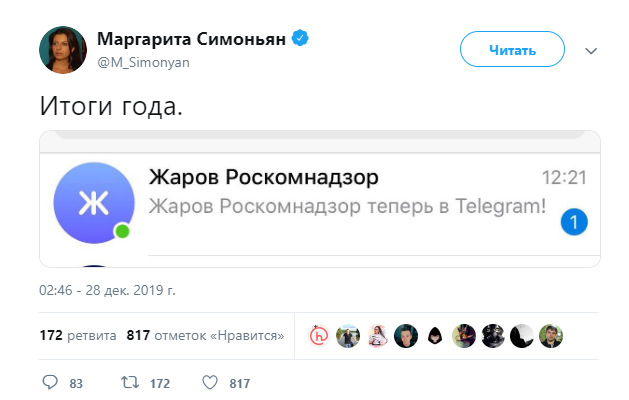
Task: Click the retweet arrows icon
Action: tap(130, 382)
